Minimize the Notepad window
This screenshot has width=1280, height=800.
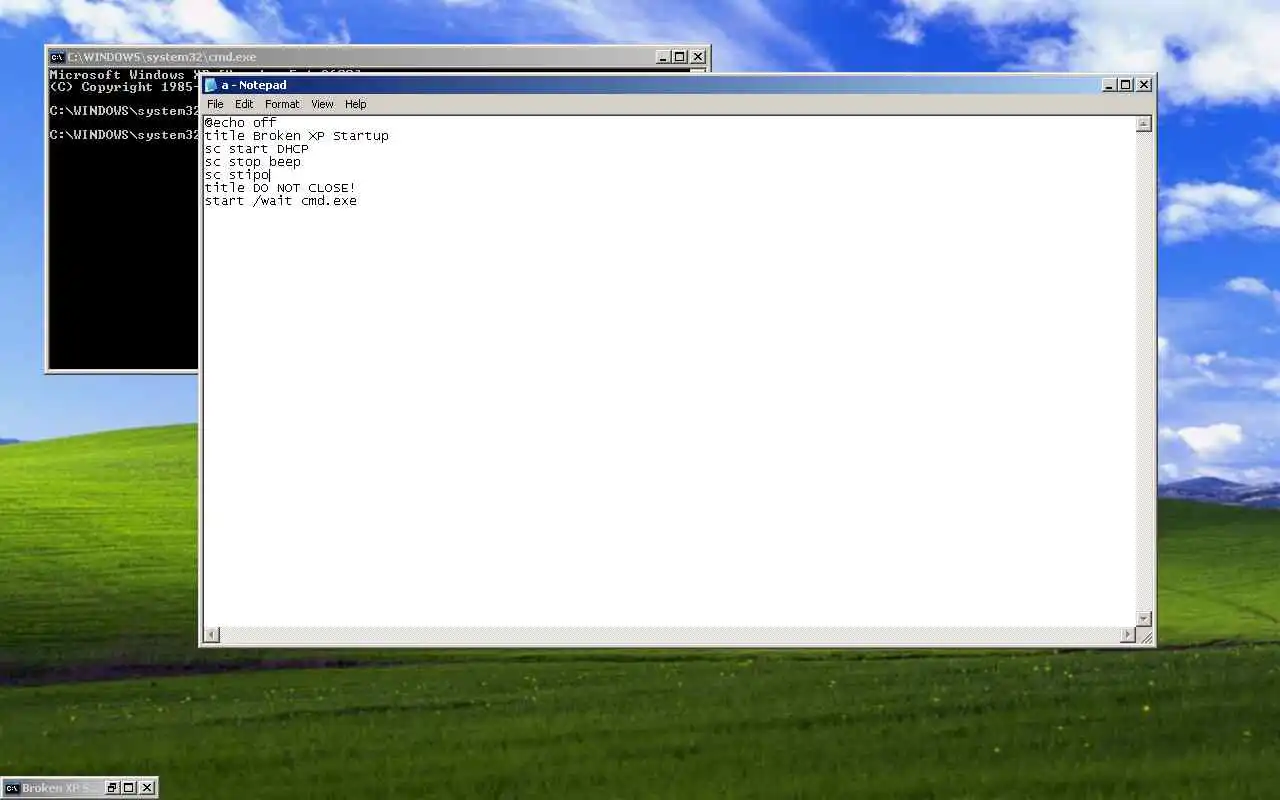(1109, 85)
